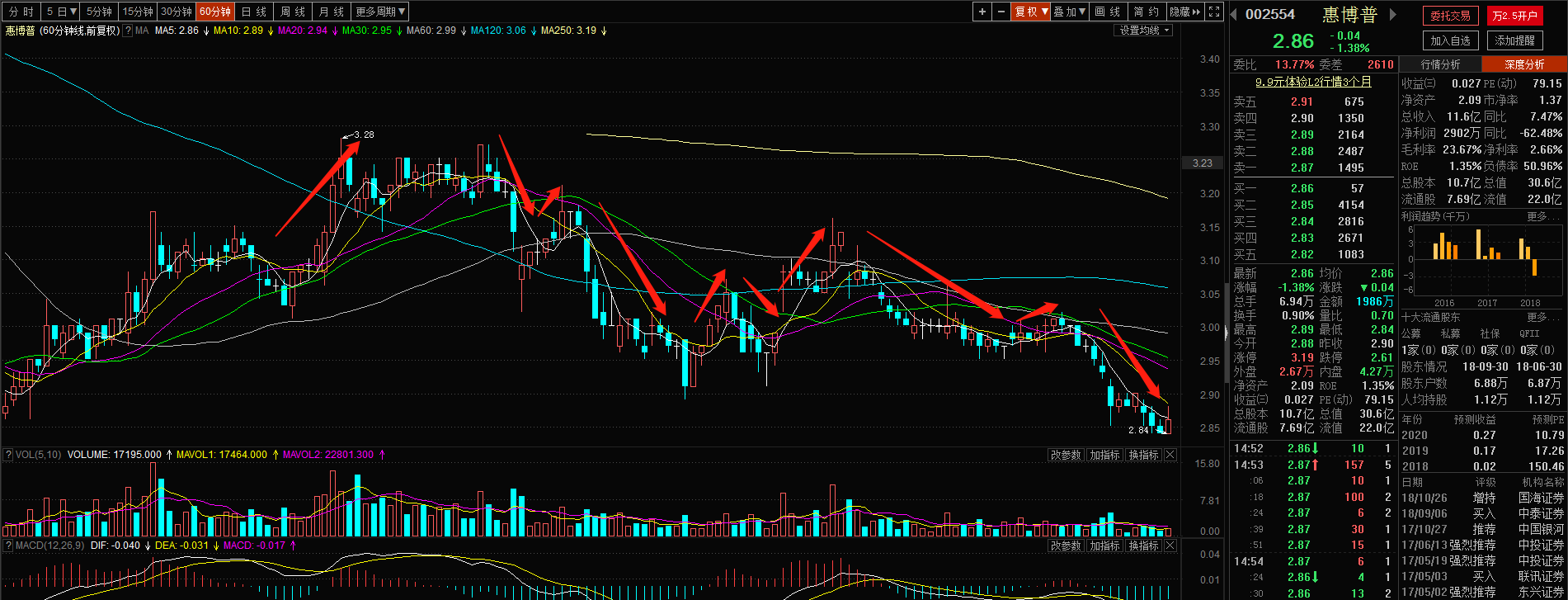Viewport: 1568px width, 600px height.
Task: Click 卖一 2.87 order row
Action: (x=1313, y=168)
